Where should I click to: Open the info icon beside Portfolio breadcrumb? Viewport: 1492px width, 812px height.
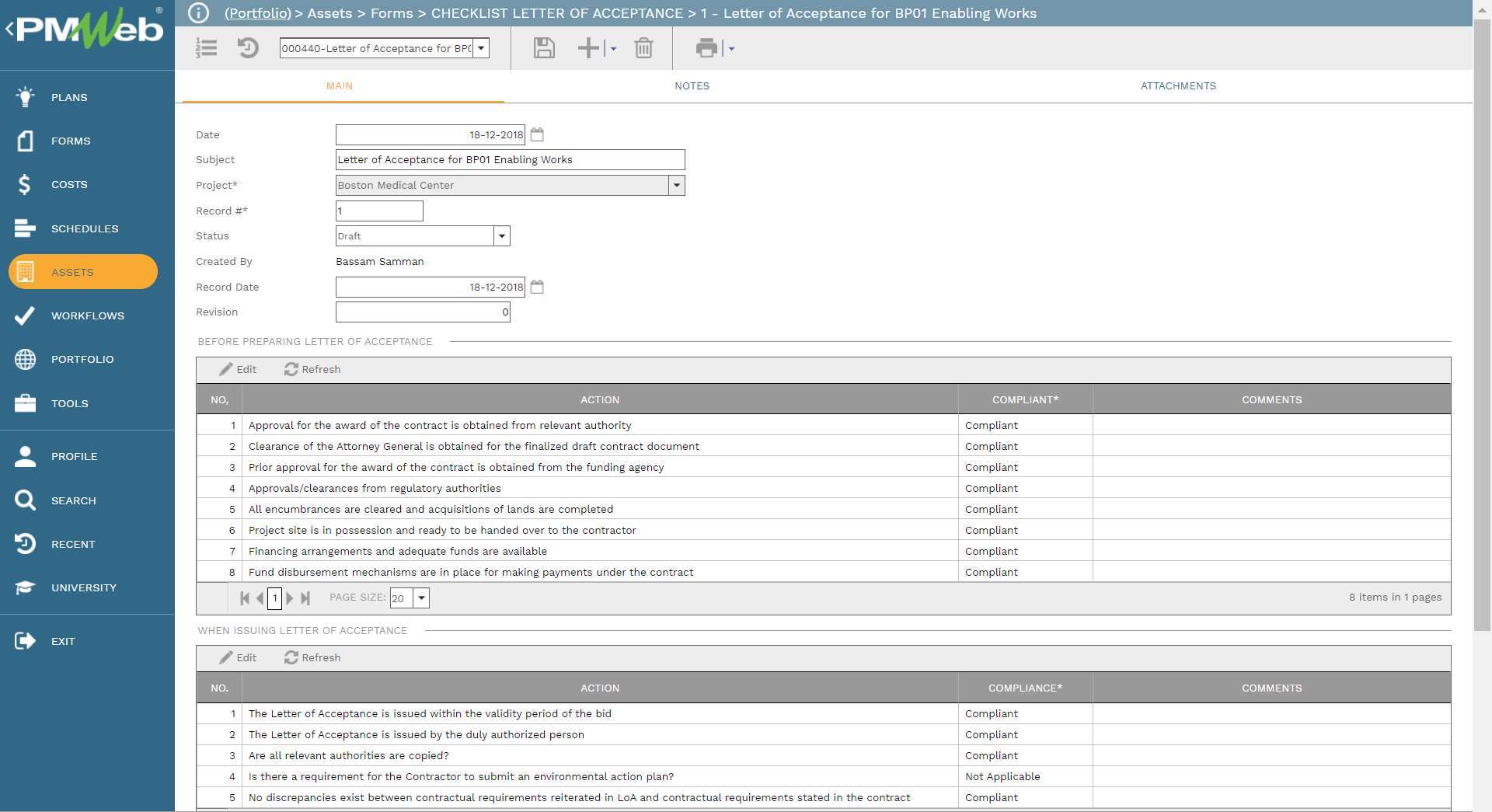coord(199,13)
